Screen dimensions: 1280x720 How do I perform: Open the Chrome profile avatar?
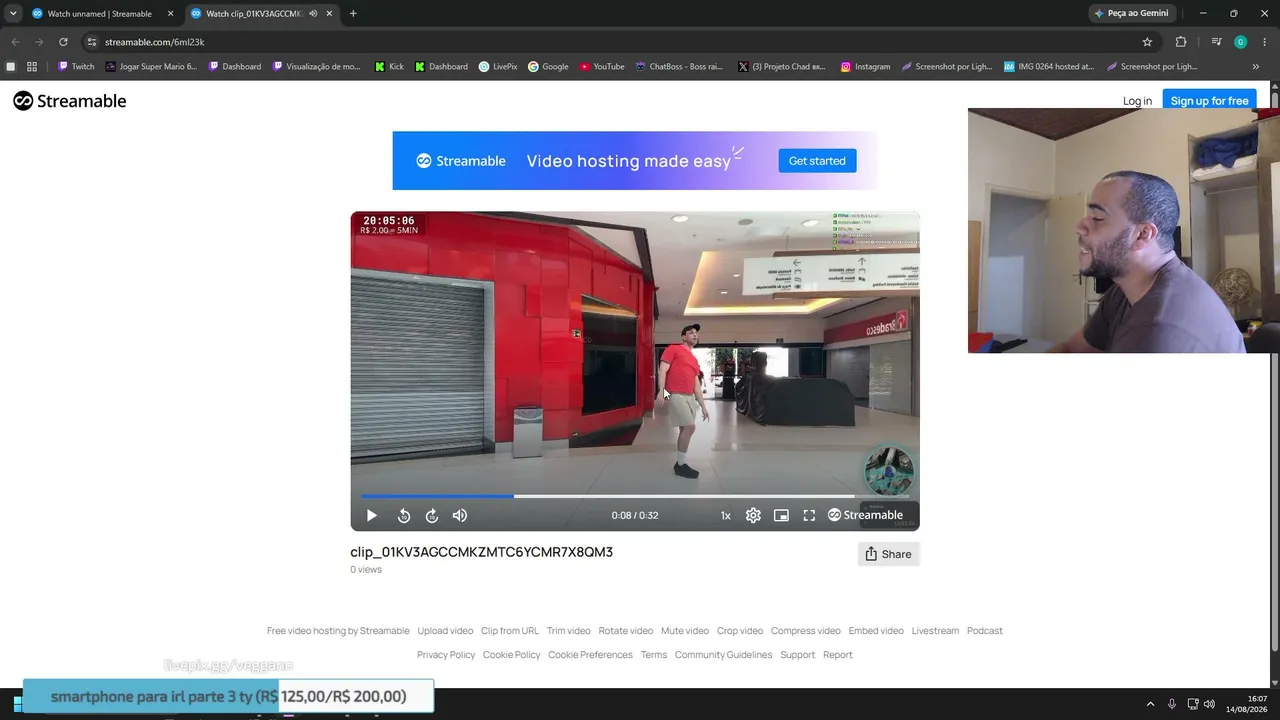pyautogui.click(x=1240, y=42)
